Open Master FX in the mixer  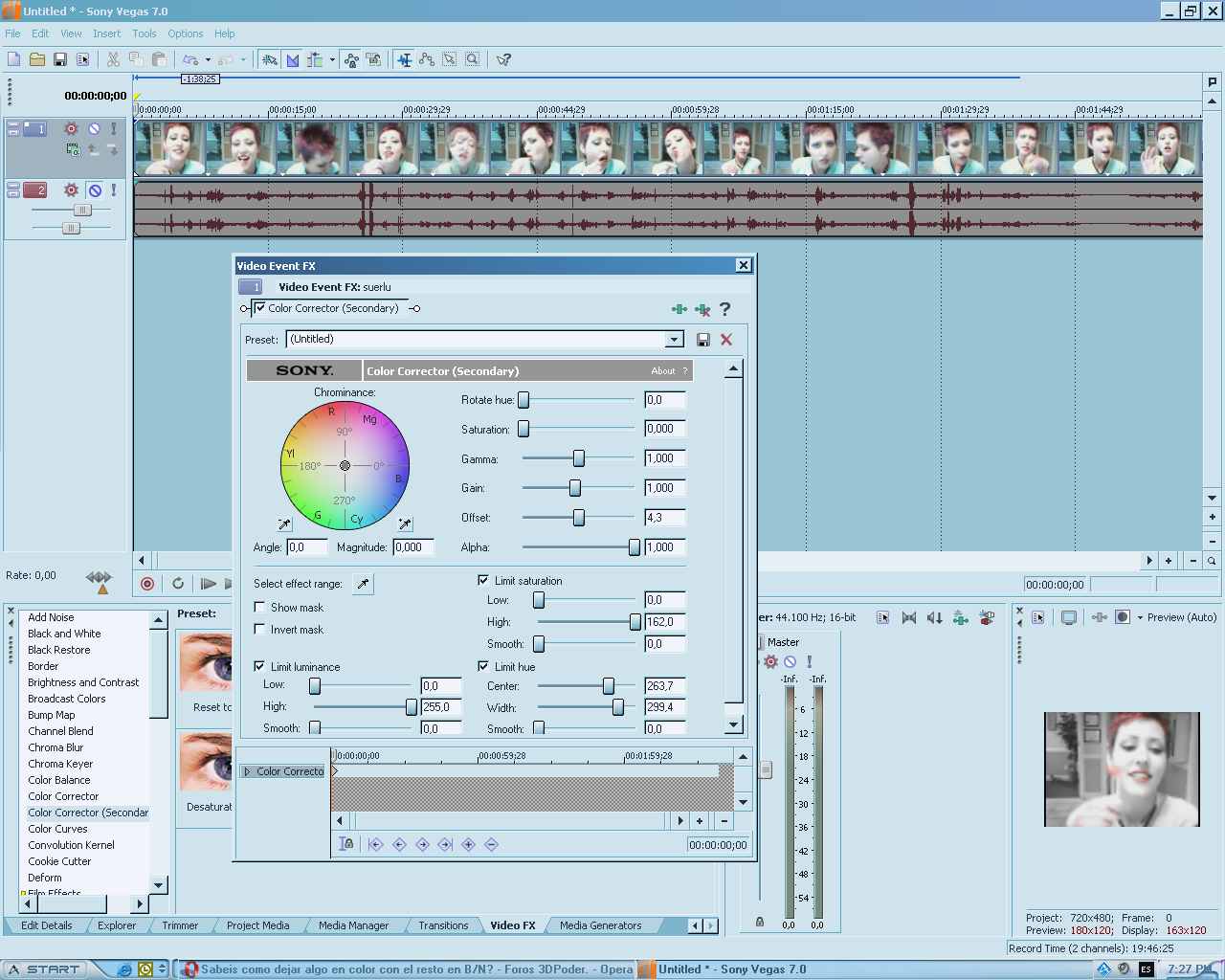770,661
